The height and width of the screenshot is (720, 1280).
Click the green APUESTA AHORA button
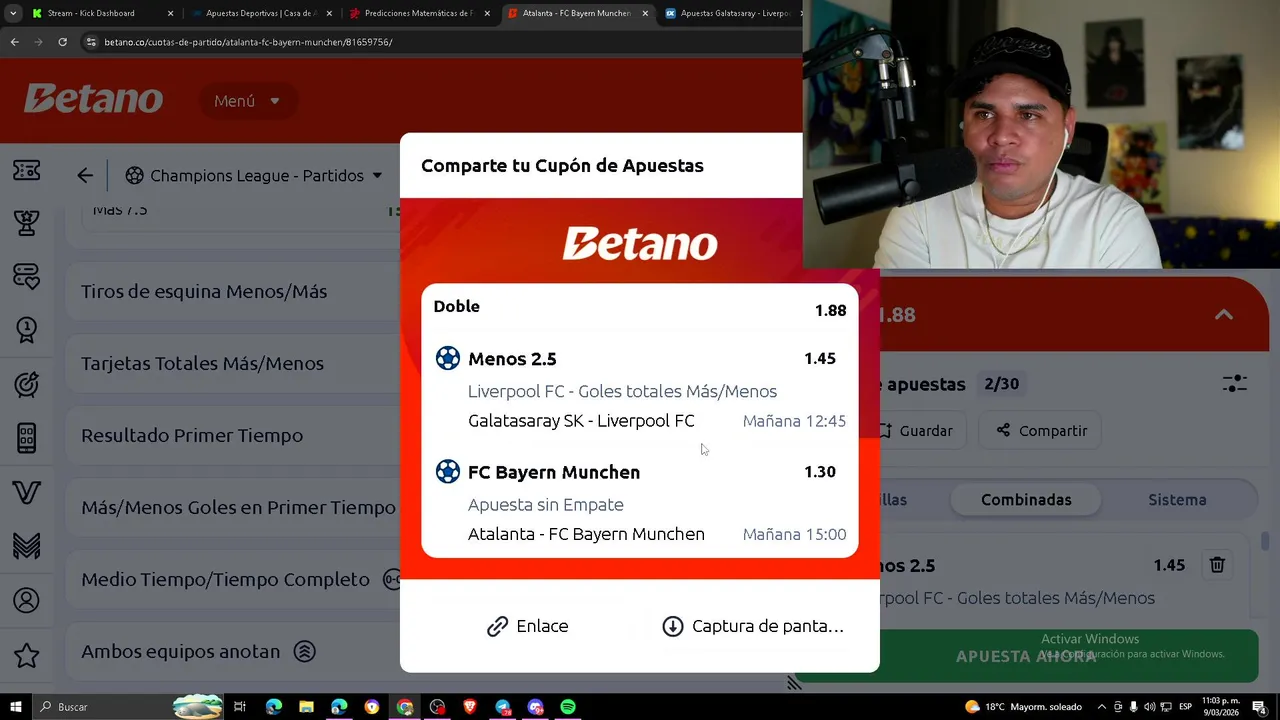pyautogui.click(x=1026, y=656)
